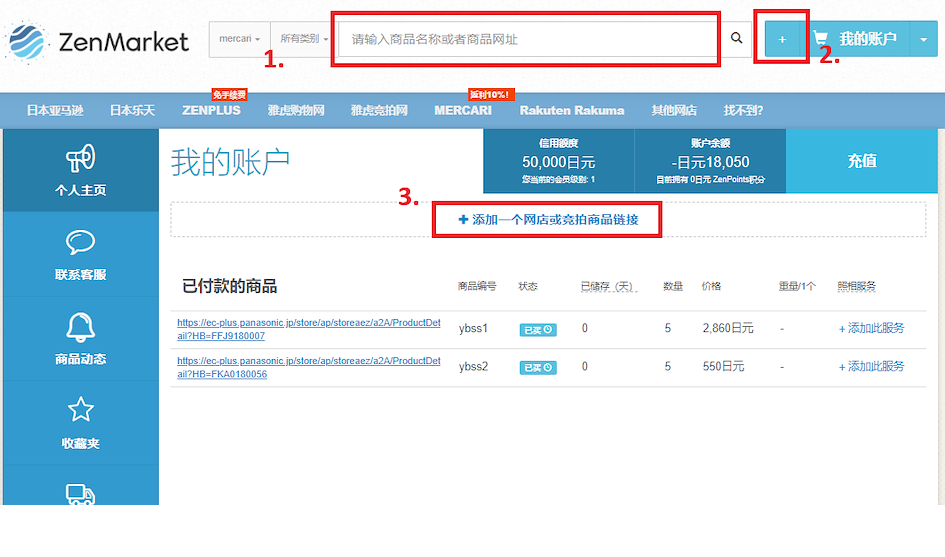945x557 pixels.
Task: Open 雅虎购物网 in the navigation bar
Action: point(296,110)
